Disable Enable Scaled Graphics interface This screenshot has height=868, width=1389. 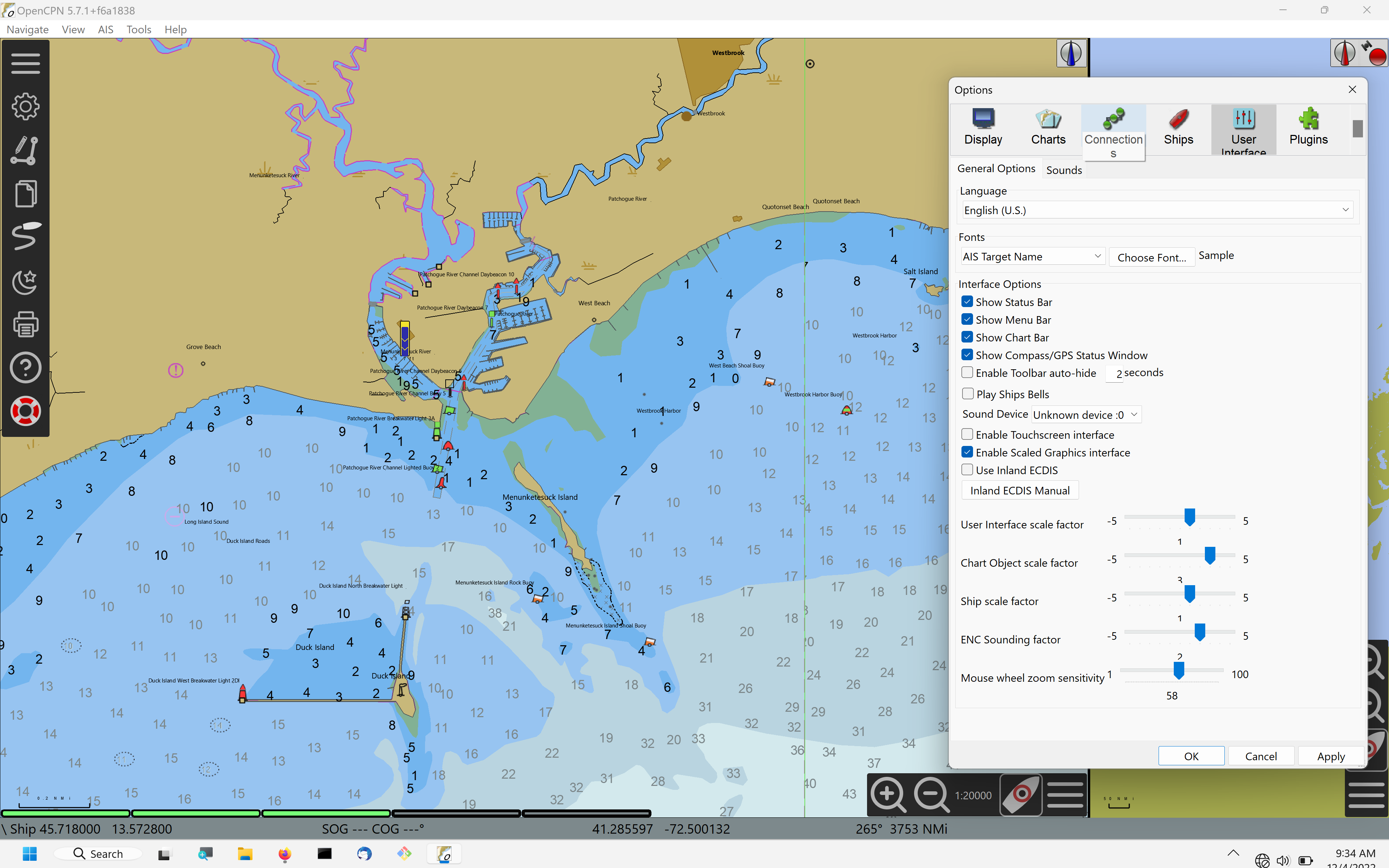click(x=968, y=452)
